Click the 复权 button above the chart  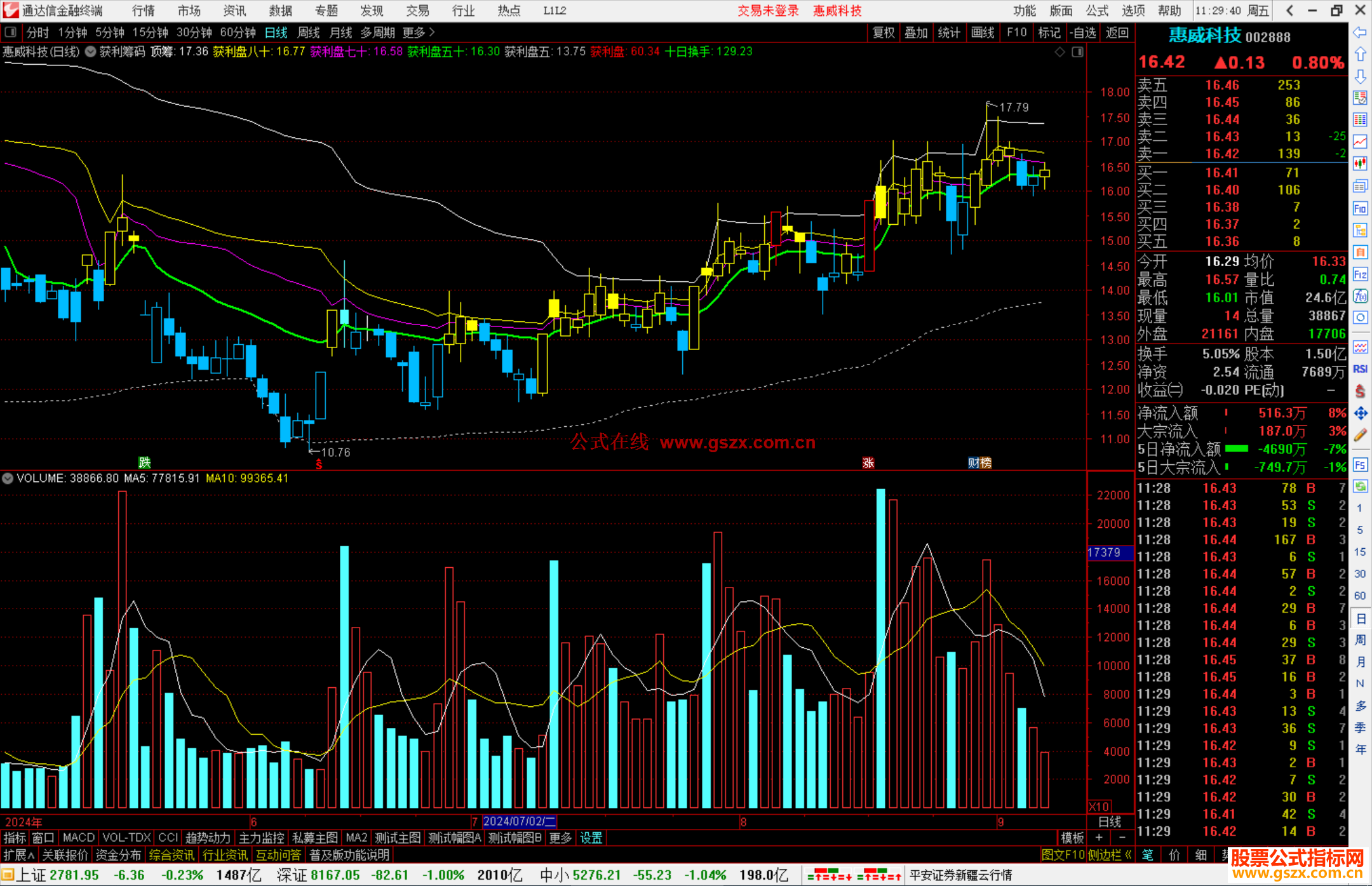click(883, 32)
